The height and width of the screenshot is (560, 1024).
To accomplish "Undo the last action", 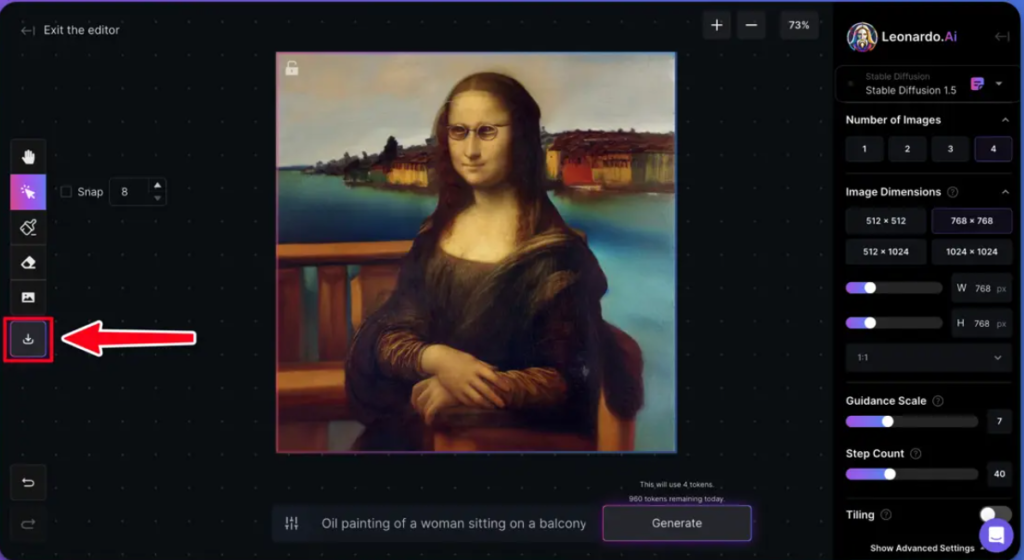I will point(28,482).
